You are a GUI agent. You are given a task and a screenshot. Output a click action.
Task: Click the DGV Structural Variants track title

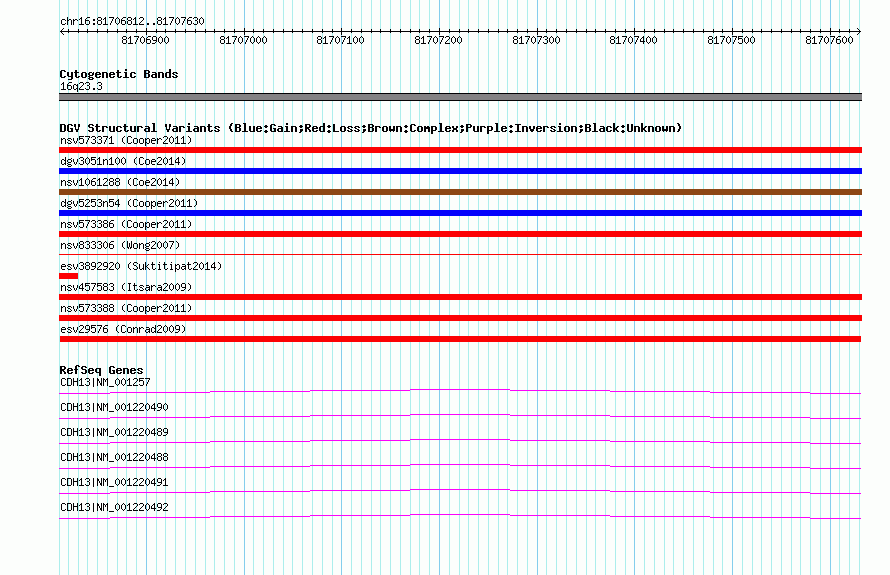pos(371,128)
